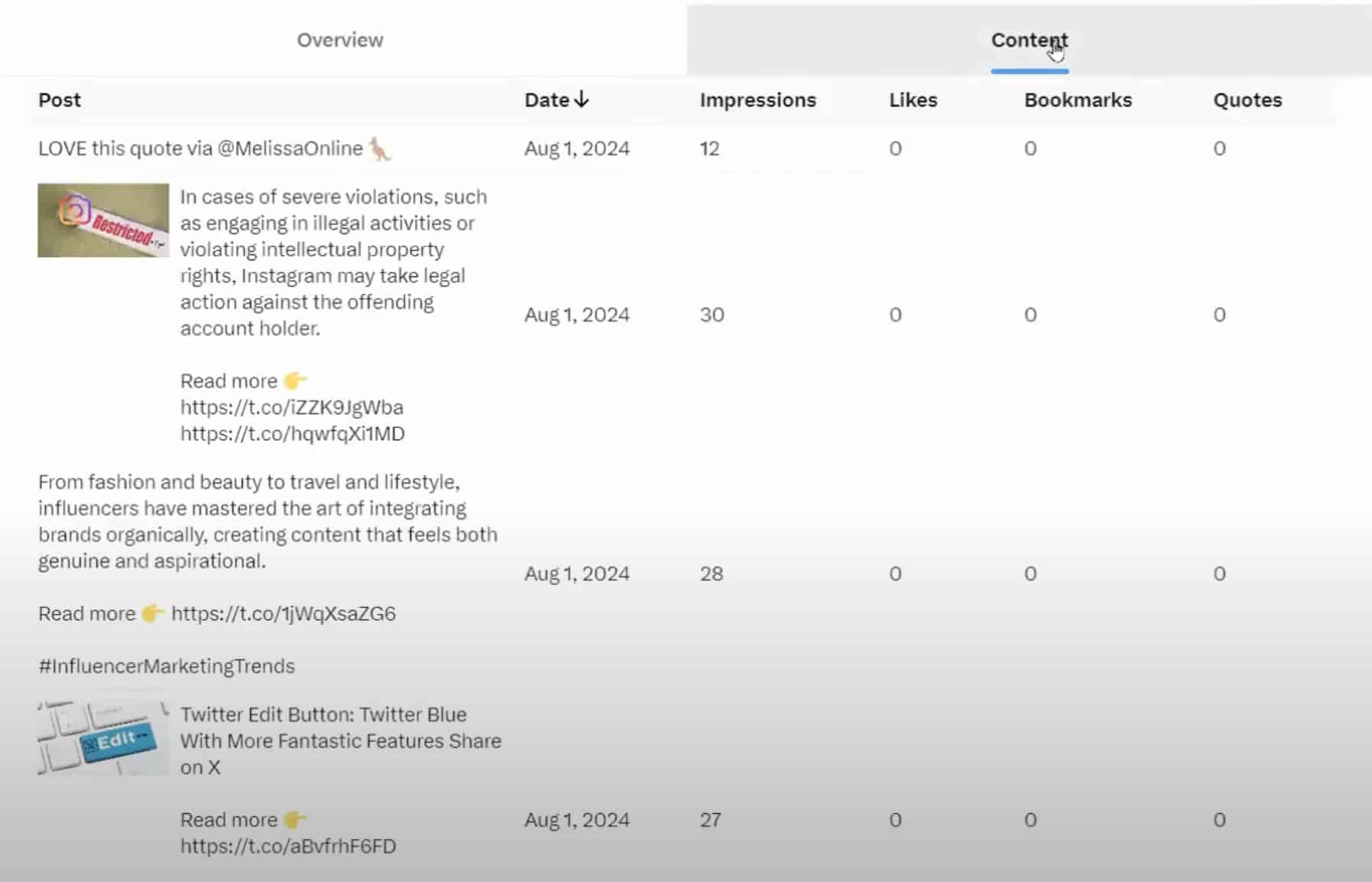Open the Instagram Restricted post thumbnail
The height and width of the screenshot is (882, 1372).
pos(103,220)
